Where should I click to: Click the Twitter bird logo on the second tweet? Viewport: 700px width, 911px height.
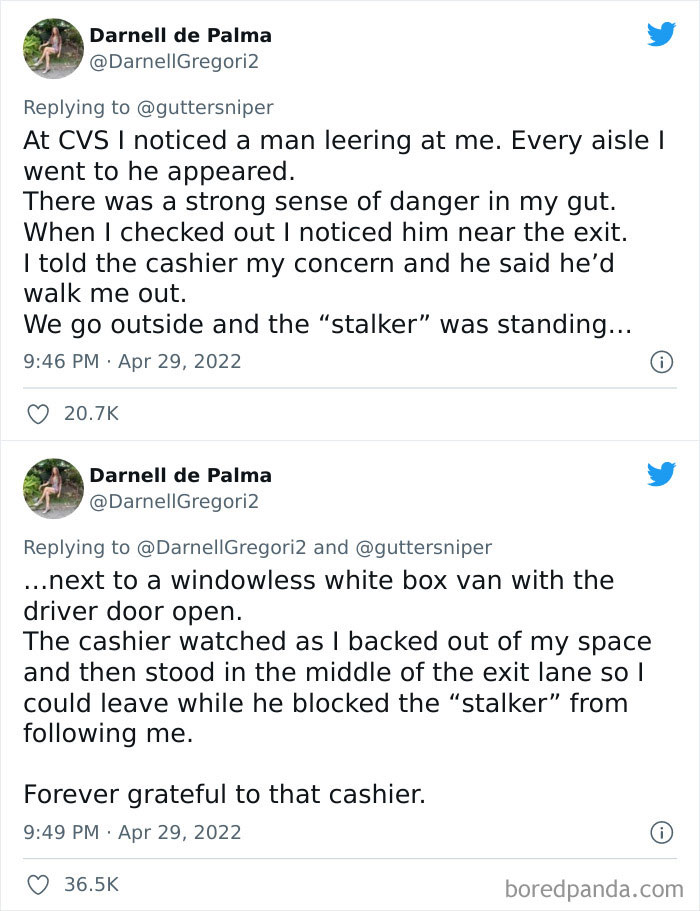coord(662,474)
